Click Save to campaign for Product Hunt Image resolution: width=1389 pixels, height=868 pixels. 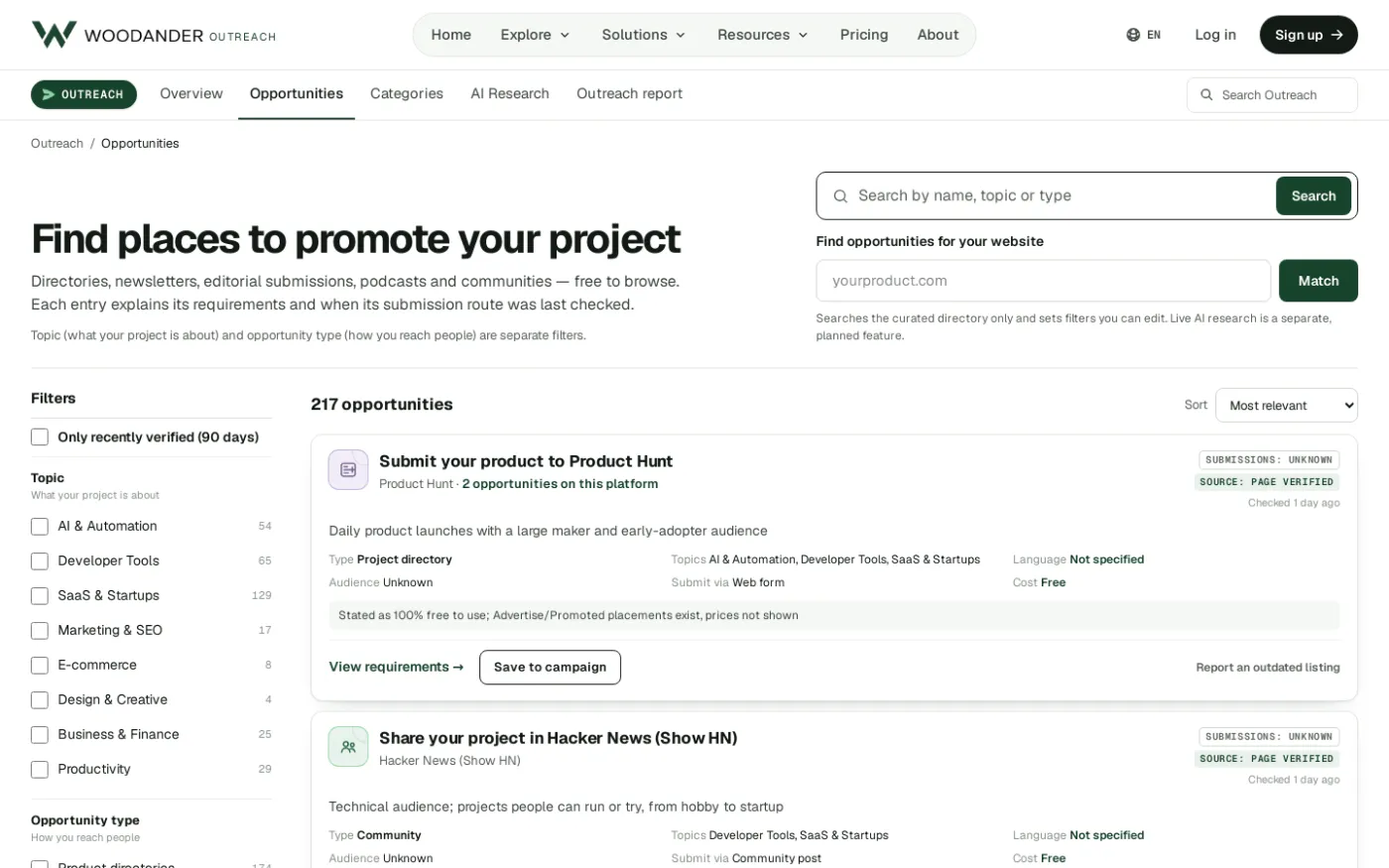click(550, 668)
